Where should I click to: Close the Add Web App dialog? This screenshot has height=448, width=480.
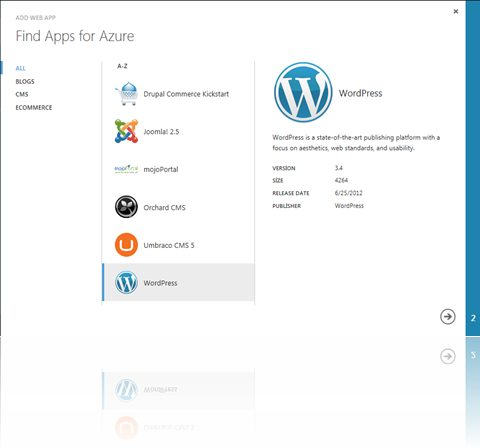(x=456, y=11)
